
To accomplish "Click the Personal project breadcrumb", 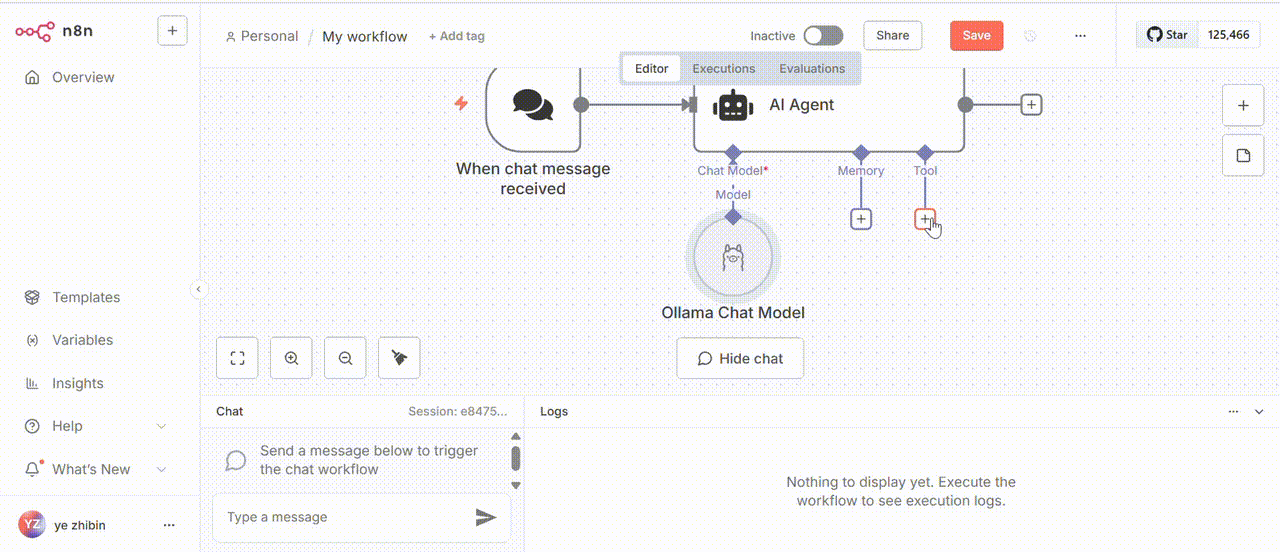I will click(x=262, y=36).
